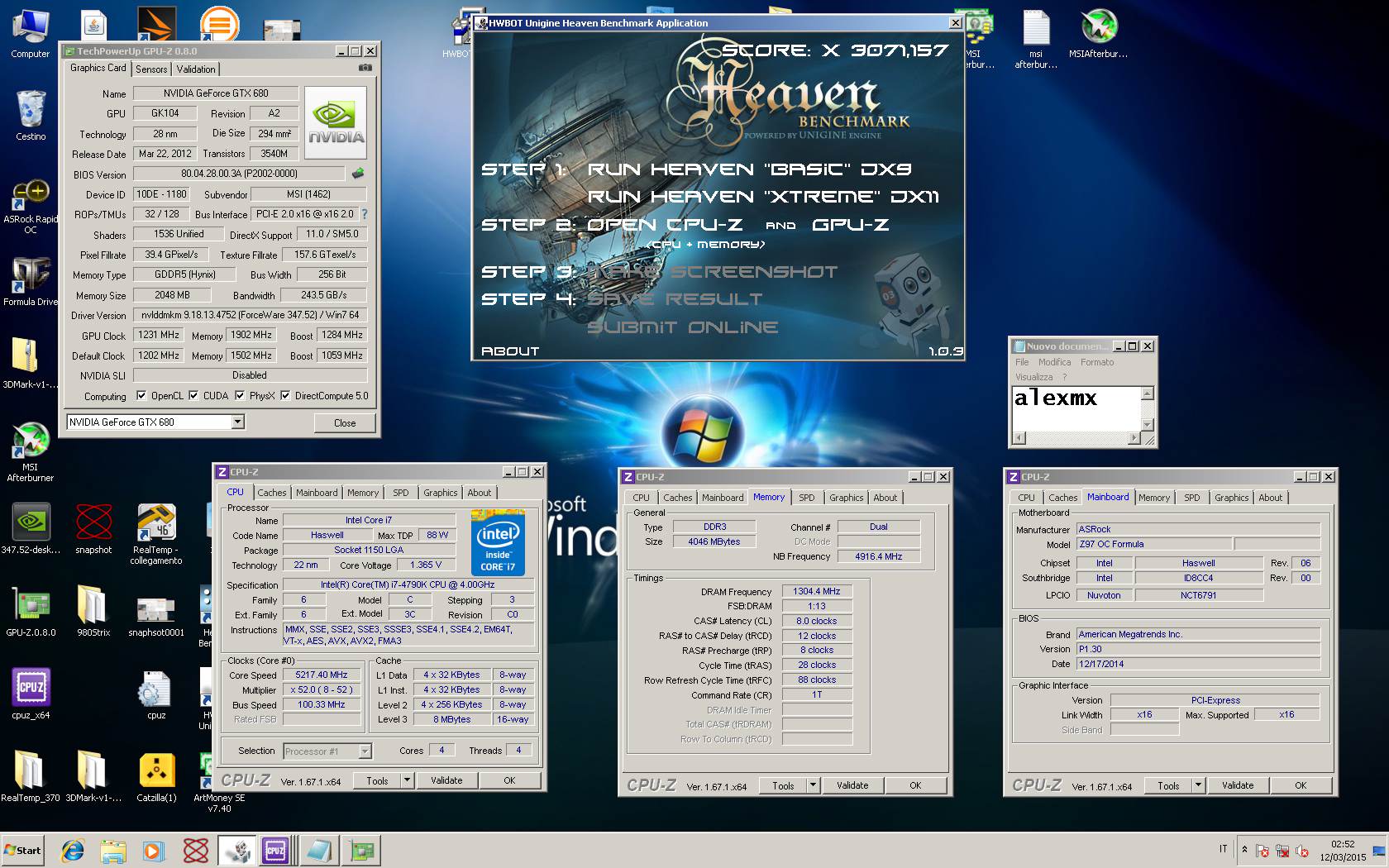Expand Tools dropdown arrow in Memory tab window
Viewport: 1389px width, 868px height.
tap(814, 785)
